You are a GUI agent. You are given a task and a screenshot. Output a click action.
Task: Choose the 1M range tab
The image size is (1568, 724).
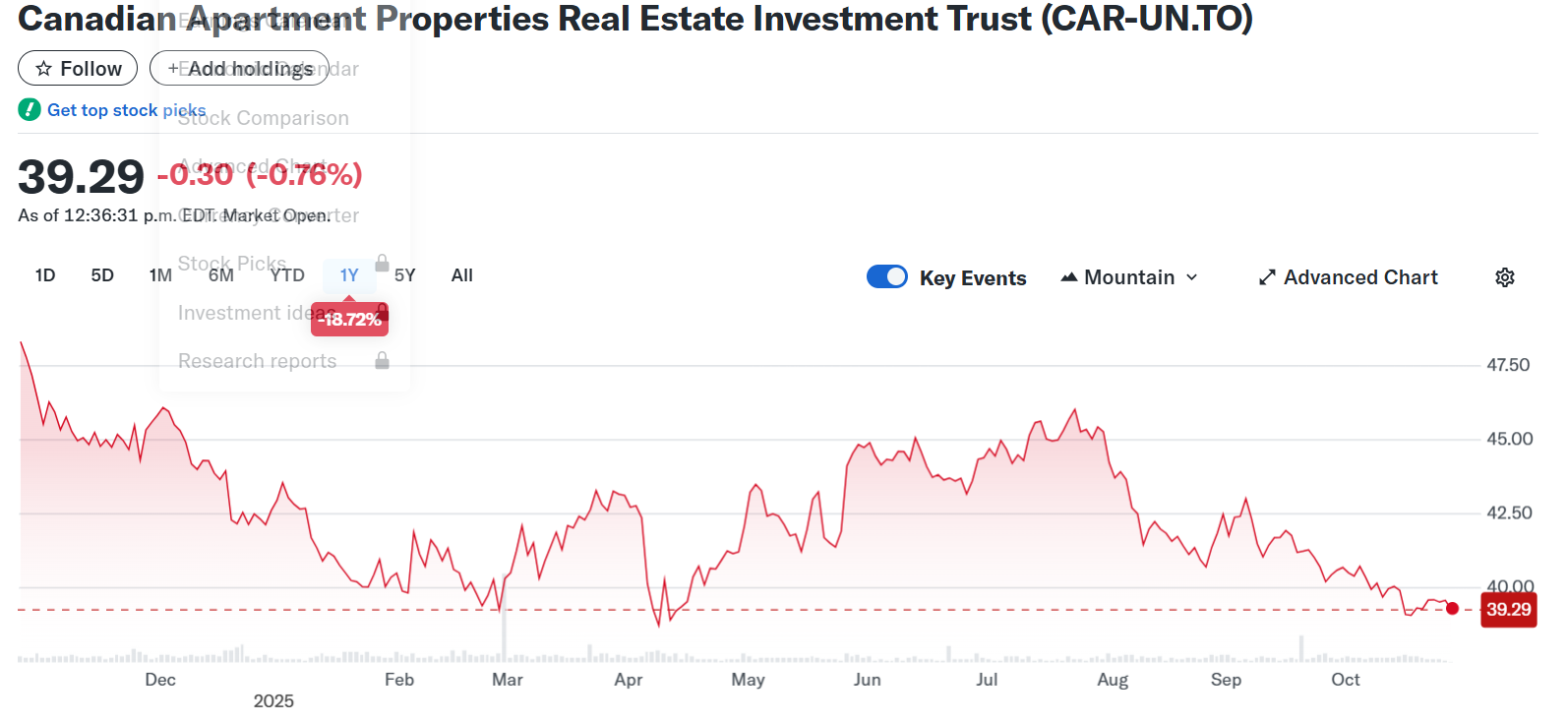tap(160, 275)
